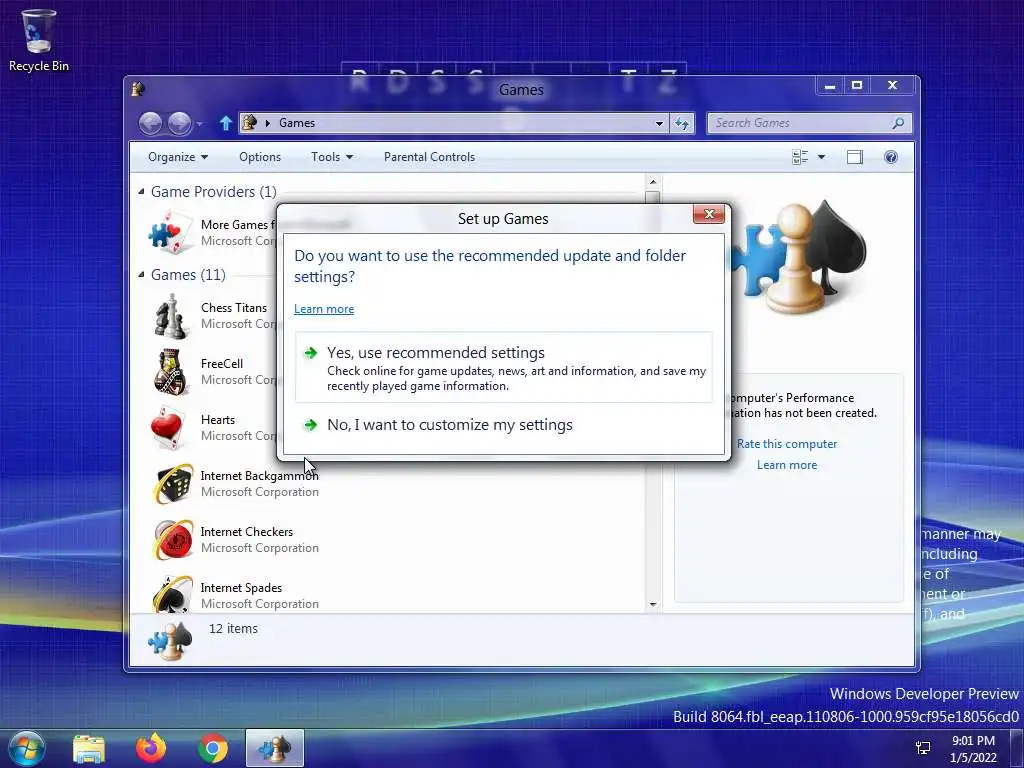The height and width of the screenshot is (768, 1024).
Task: Click the Show desktop strip at taskbar end
Action: [x=1017, y=748]
